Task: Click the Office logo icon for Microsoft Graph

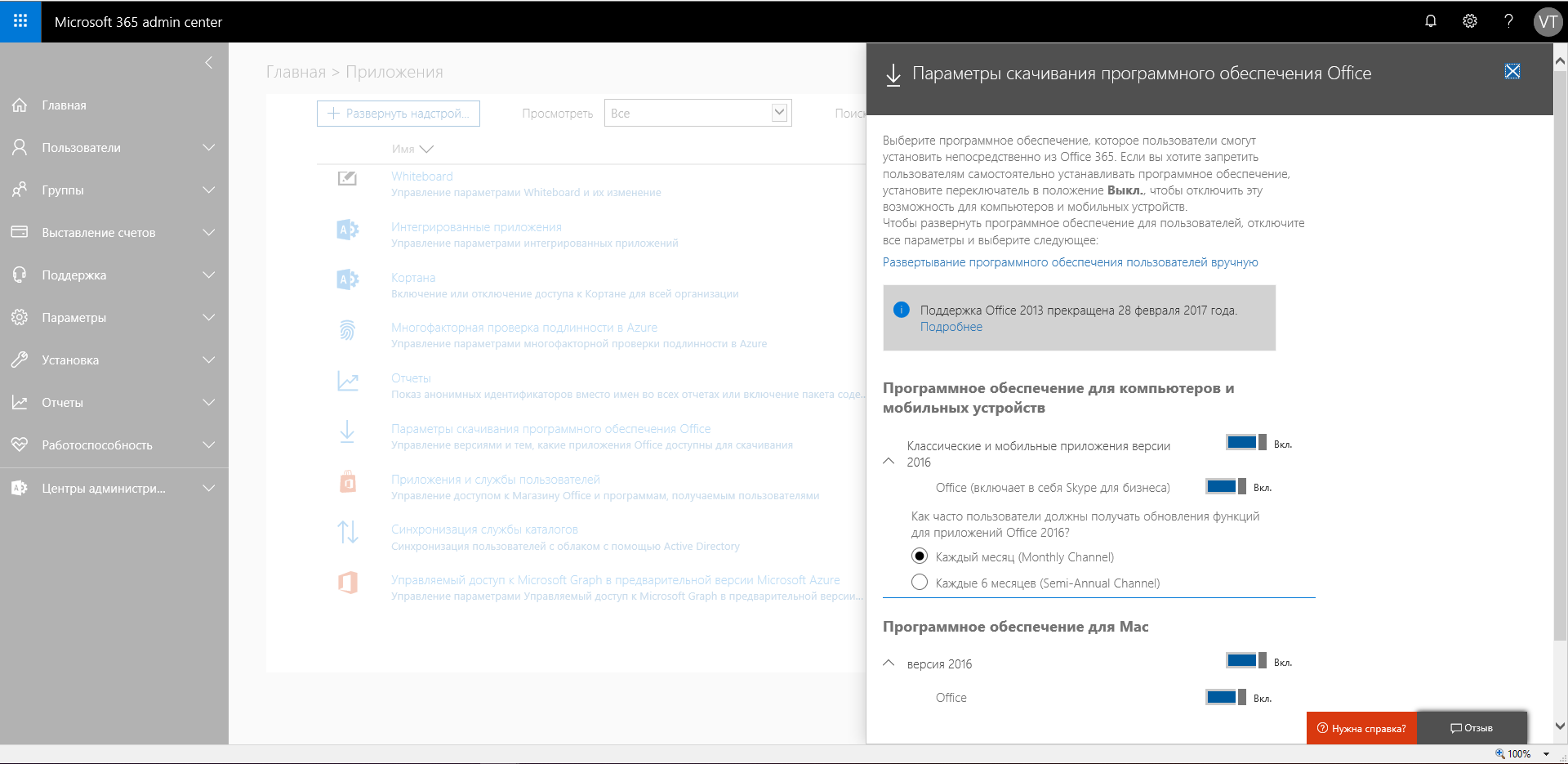Action: click(348, 583)
